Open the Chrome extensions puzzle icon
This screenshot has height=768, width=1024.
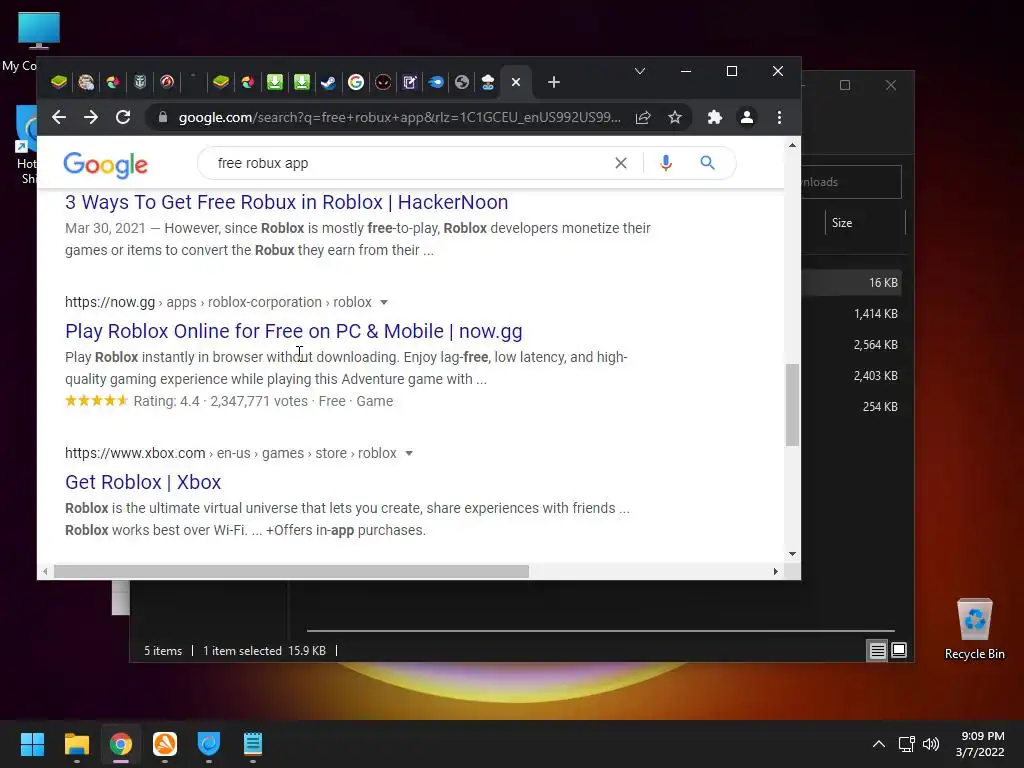click(x=715, y=118)
